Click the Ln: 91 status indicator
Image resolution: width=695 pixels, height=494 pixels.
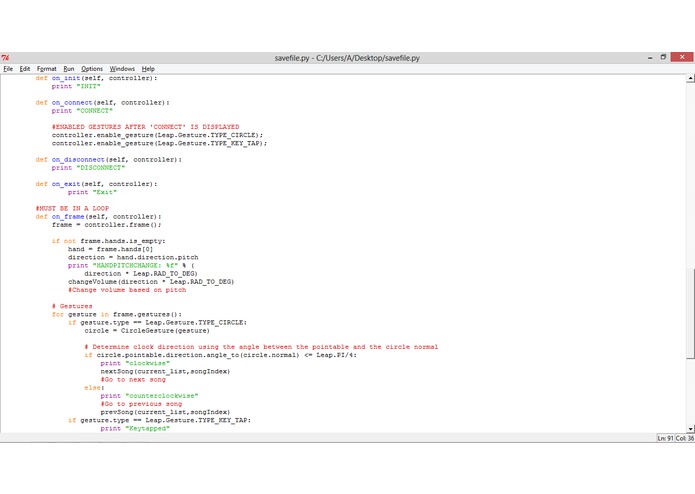coord(665,438)
